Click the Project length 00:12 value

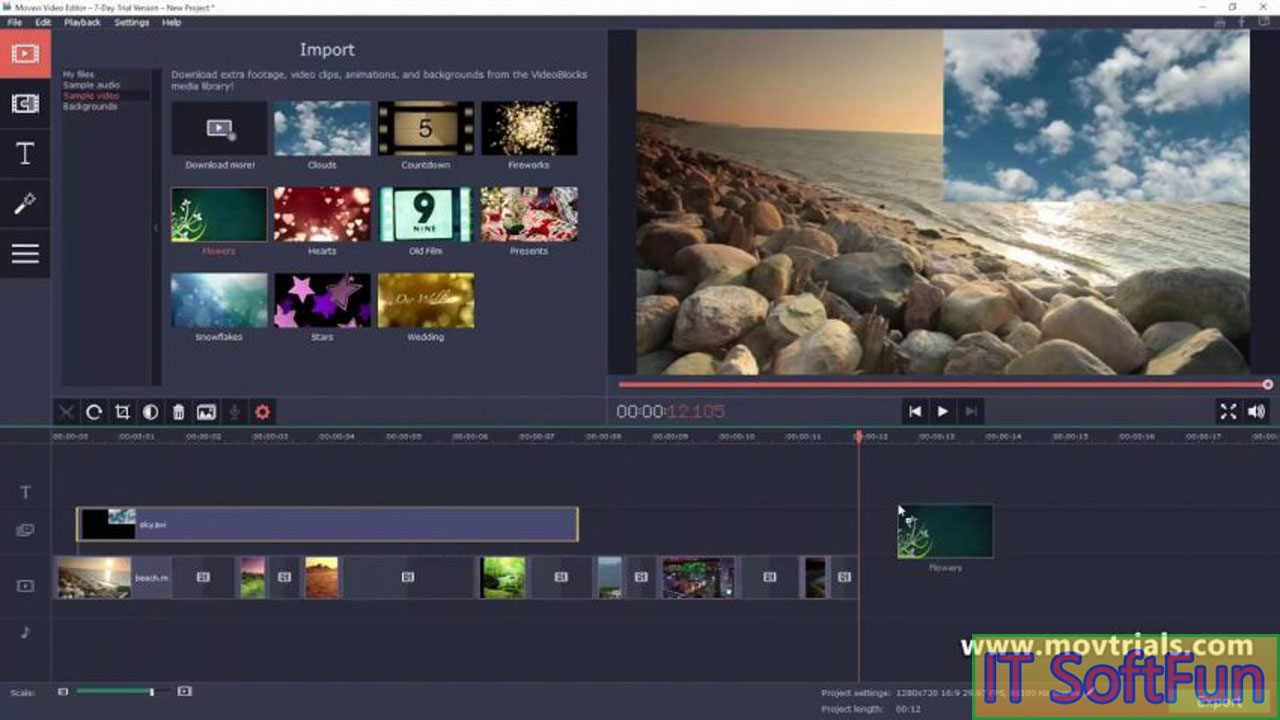point(908,709)
